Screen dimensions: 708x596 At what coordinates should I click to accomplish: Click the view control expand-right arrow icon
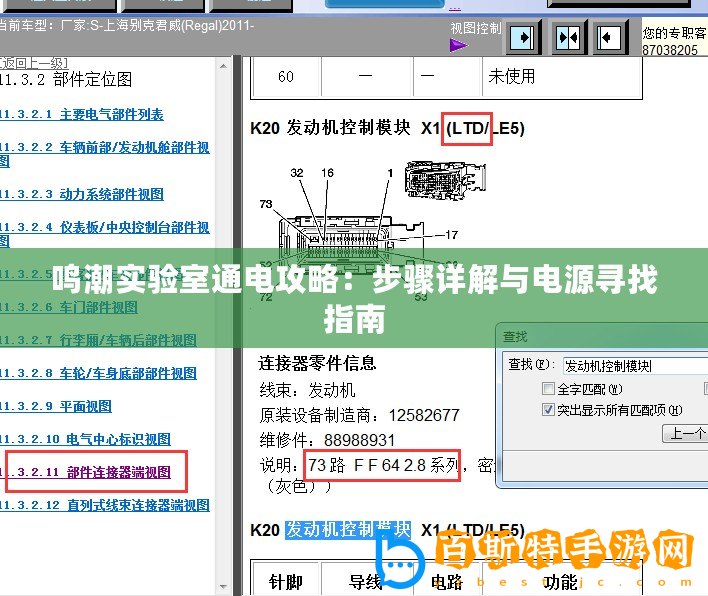coord(523,37)
